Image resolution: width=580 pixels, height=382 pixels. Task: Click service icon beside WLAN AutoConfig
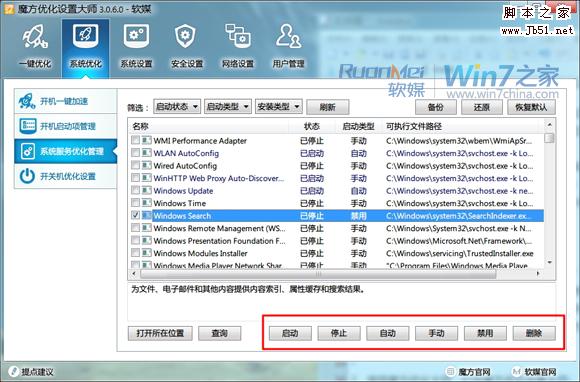[147, 153]
